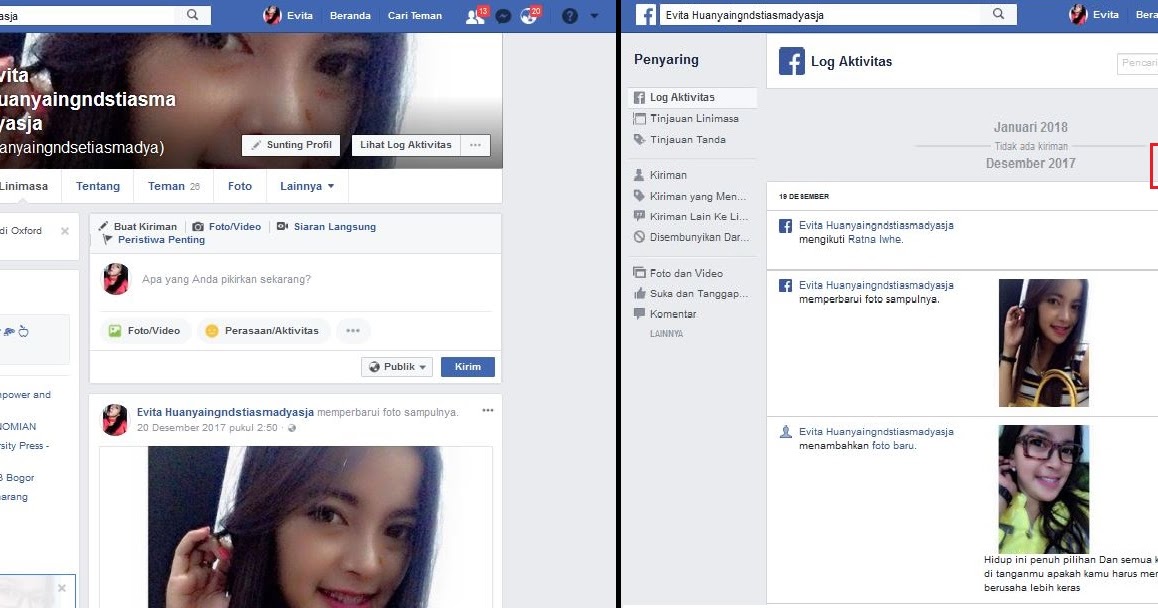Viewport: 1158px width, 608px height.
Task: Click the Facebook logo beside Log Aktivitas
Action: point(790,61)
